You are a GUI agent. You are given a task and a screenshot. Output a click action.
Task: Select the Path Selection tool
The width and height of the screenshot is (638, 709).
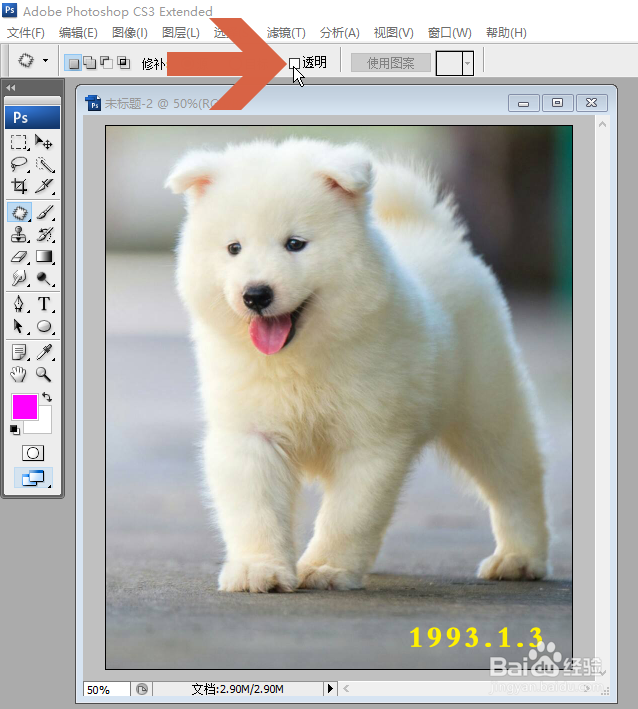19,326
